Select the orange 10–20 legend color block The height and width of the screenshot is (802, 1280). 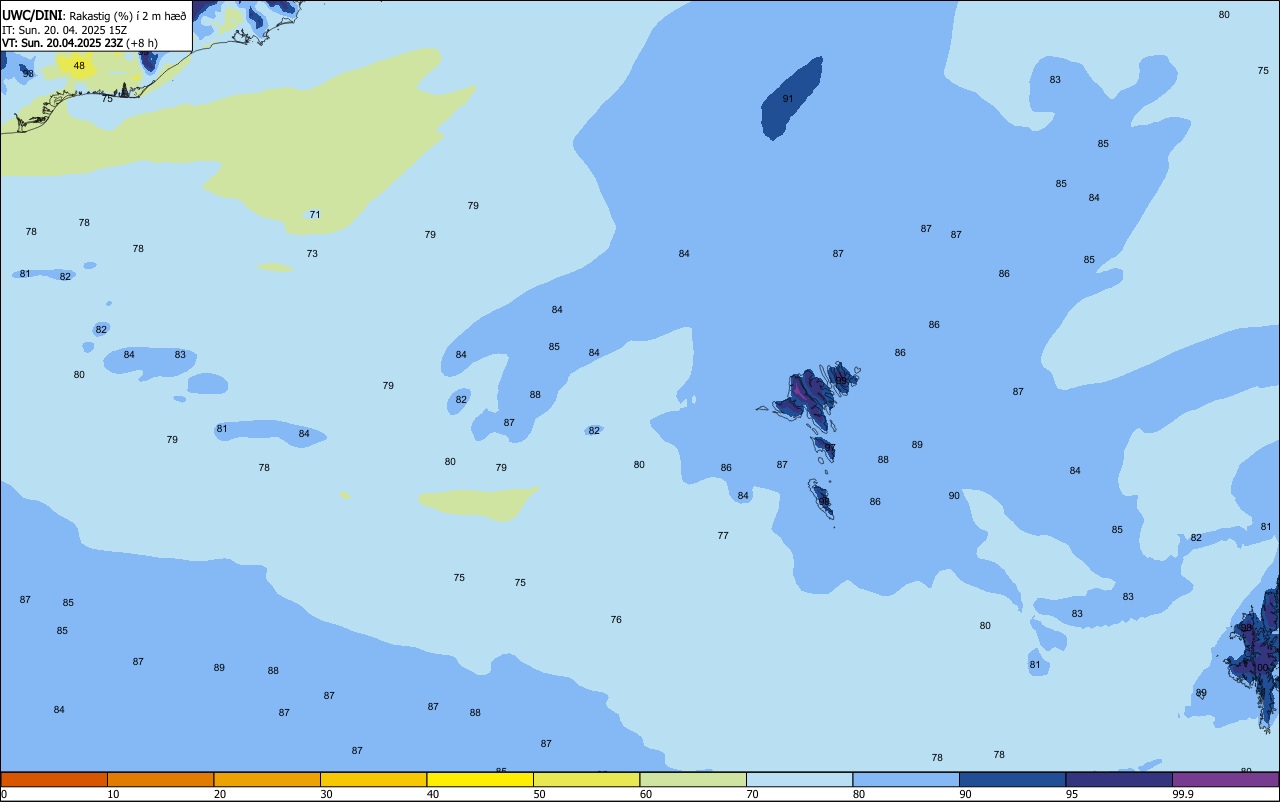click(x=160, y=779)
